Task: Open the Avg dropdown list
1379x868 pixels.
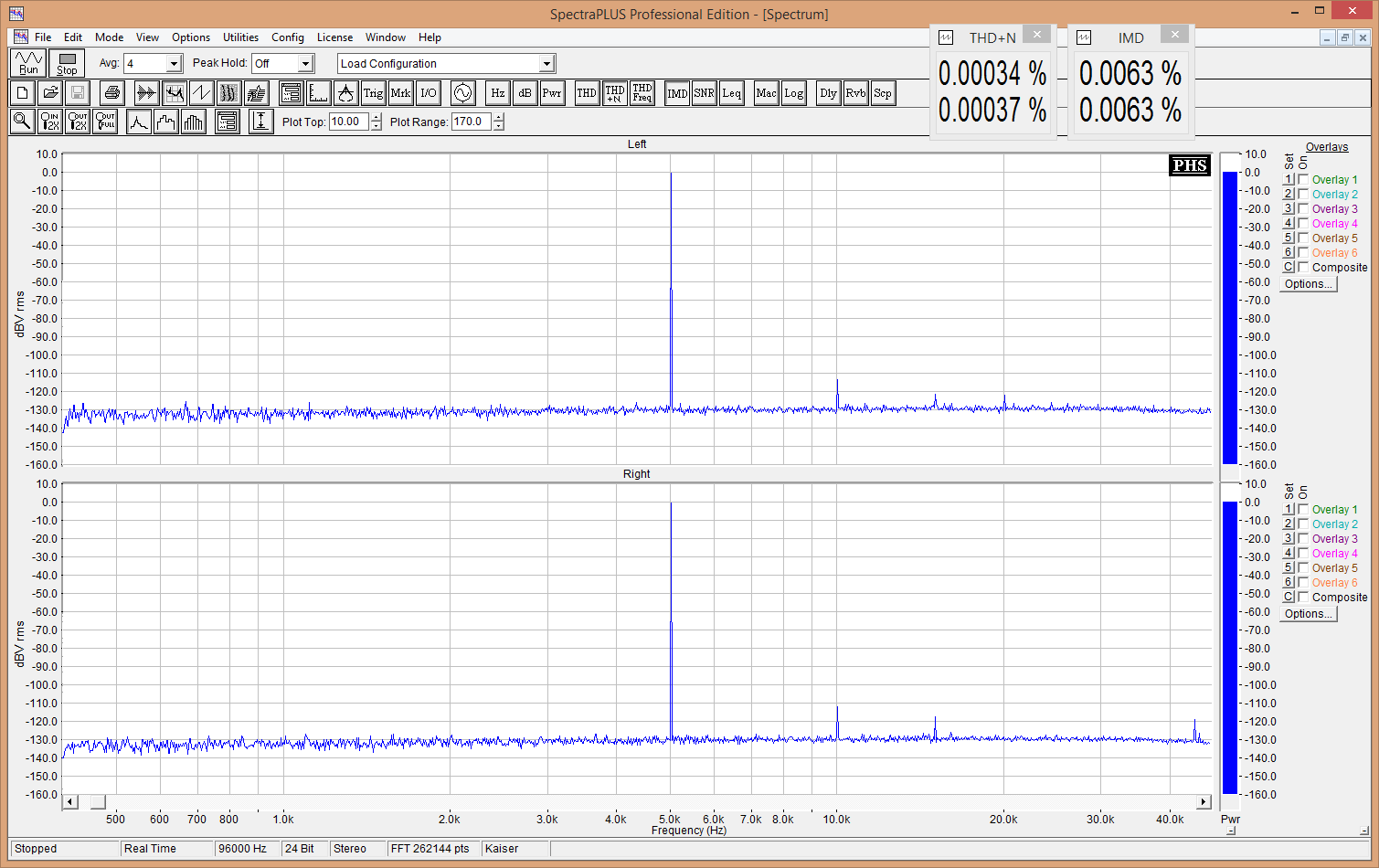Action: click(174, 64)
